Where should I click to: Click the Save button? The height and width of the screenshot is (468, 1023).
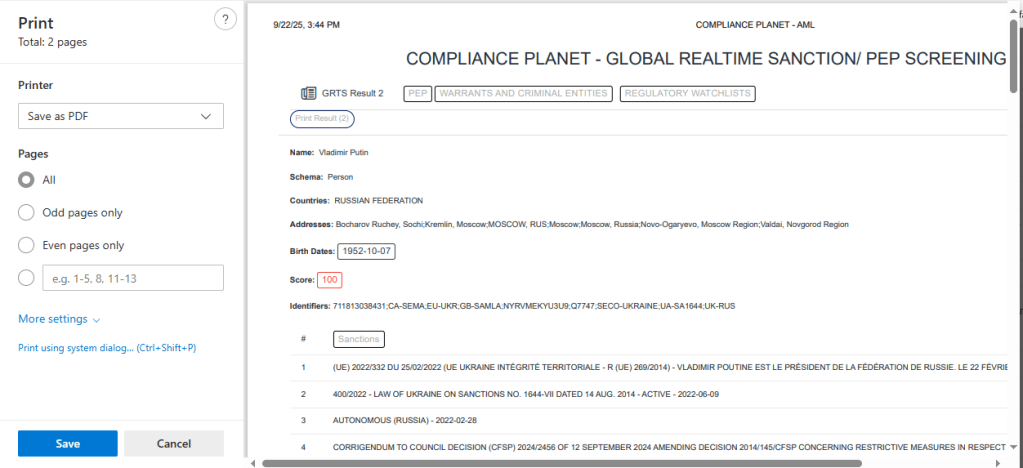pos(68,443)
